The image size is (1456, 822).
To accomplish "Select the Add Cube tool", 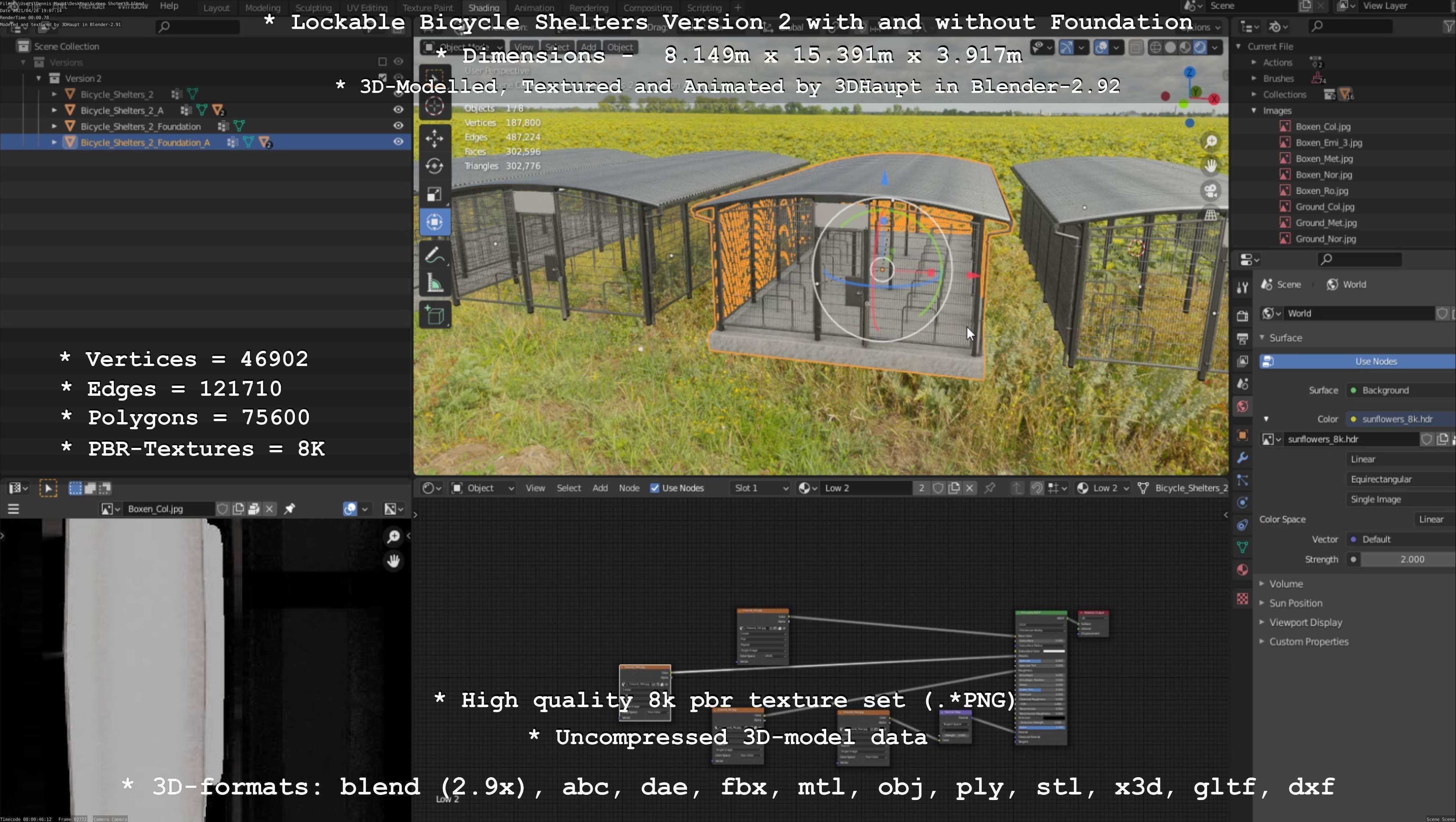I will pyautogui.click(x=434, y=315).
